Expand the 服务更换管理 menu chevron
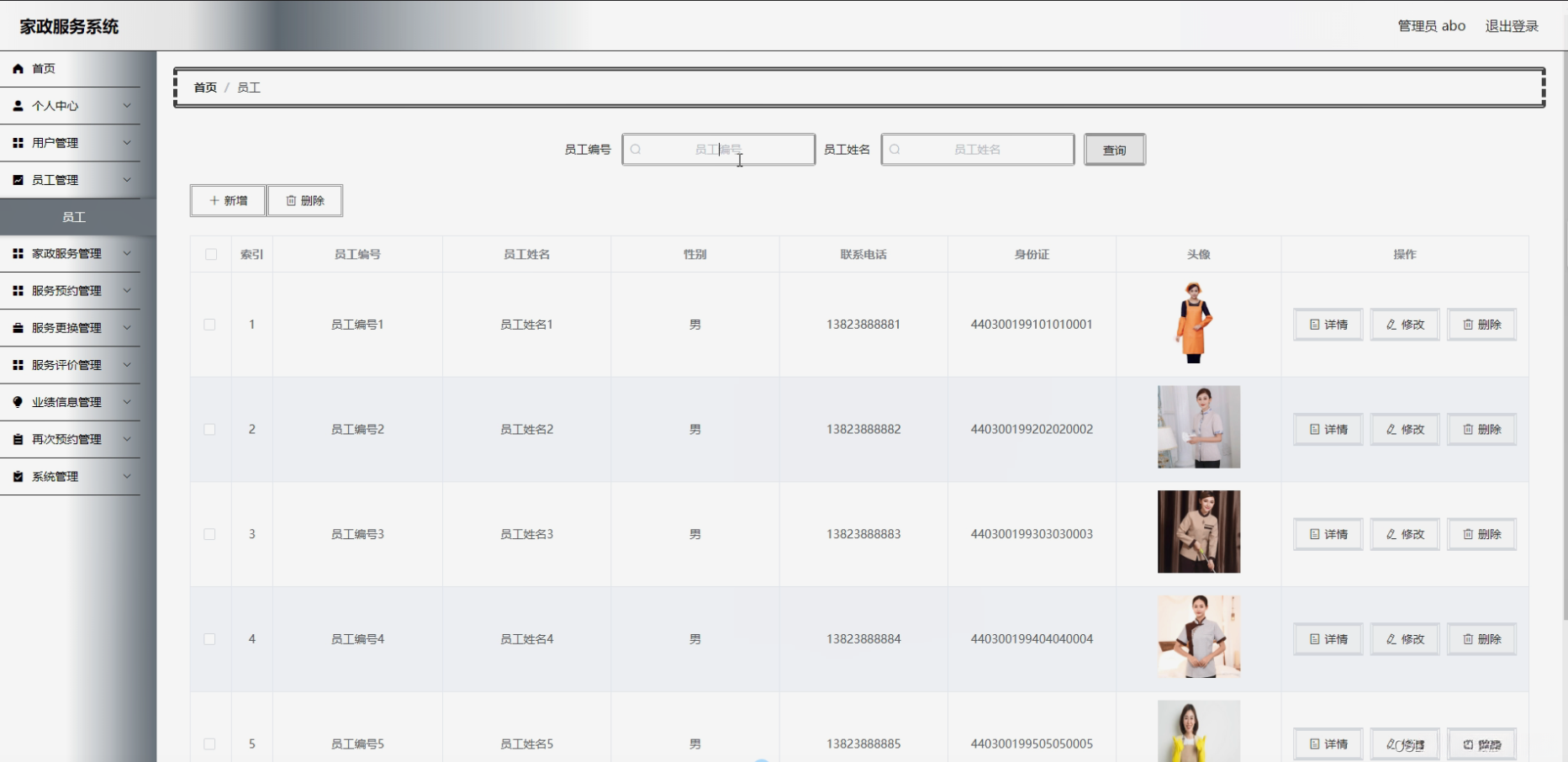The image size is (1568, 762). (127, 328)
